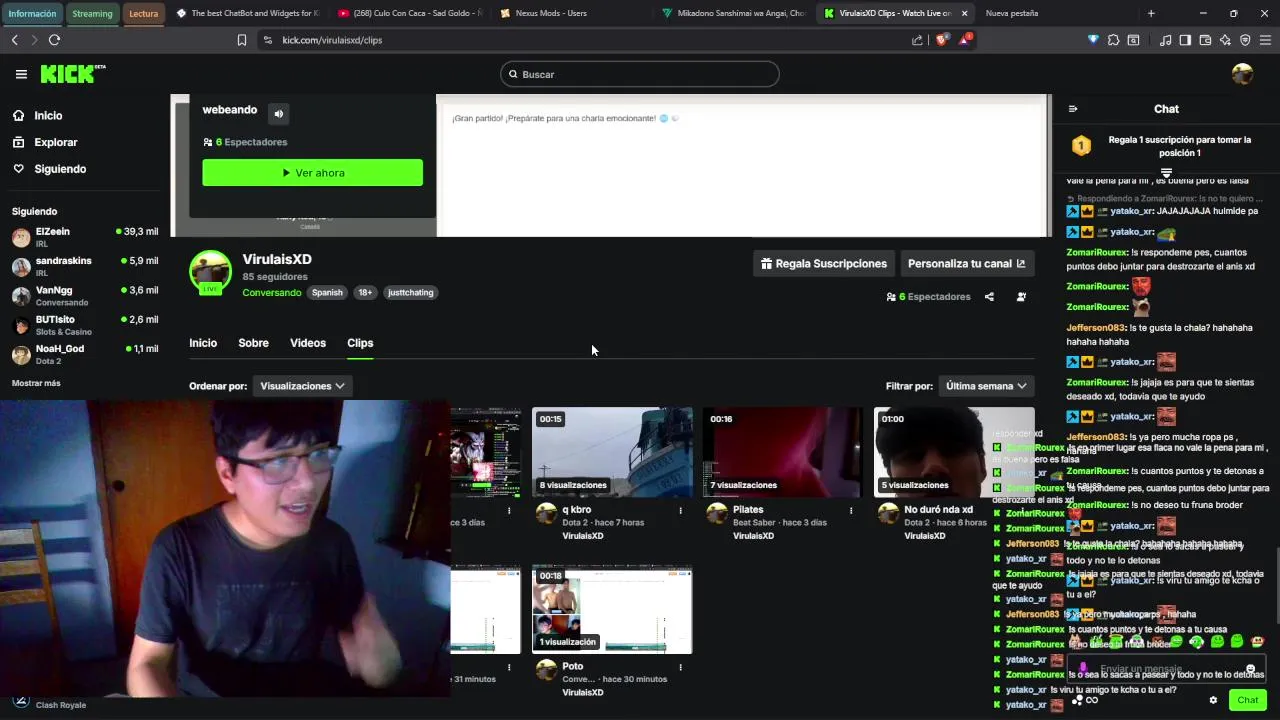This screenshot has width=1280, height=720.
Task: Mute the webeando stream preview
Action: [x=279, y=114]
